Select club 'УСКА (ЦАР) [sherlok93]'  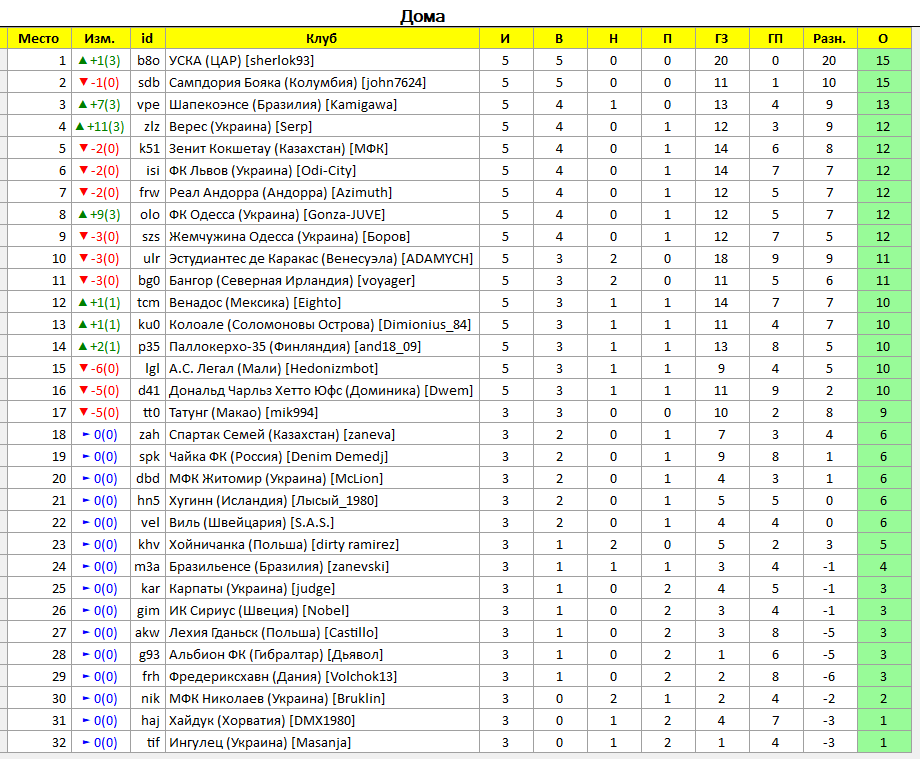tap(242, 60)
